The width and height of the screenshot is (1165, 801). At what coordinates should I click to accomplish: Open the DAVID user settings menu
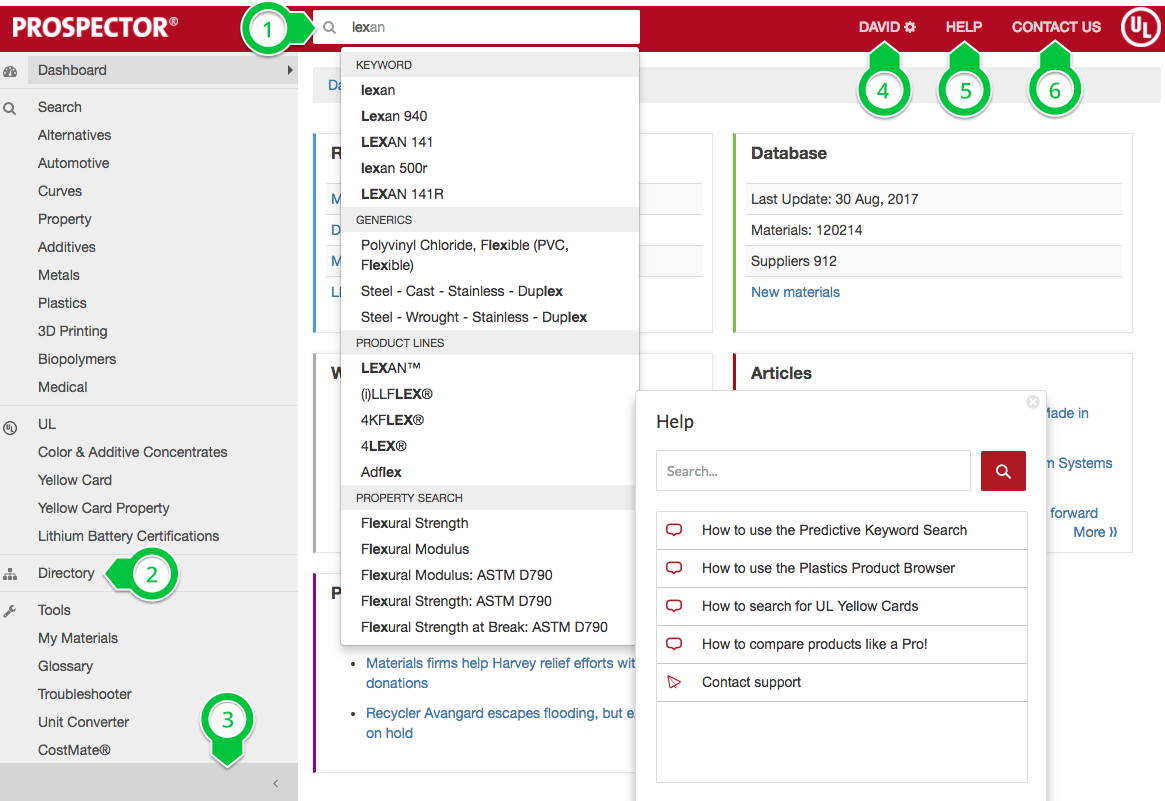(x=887, y=27)
